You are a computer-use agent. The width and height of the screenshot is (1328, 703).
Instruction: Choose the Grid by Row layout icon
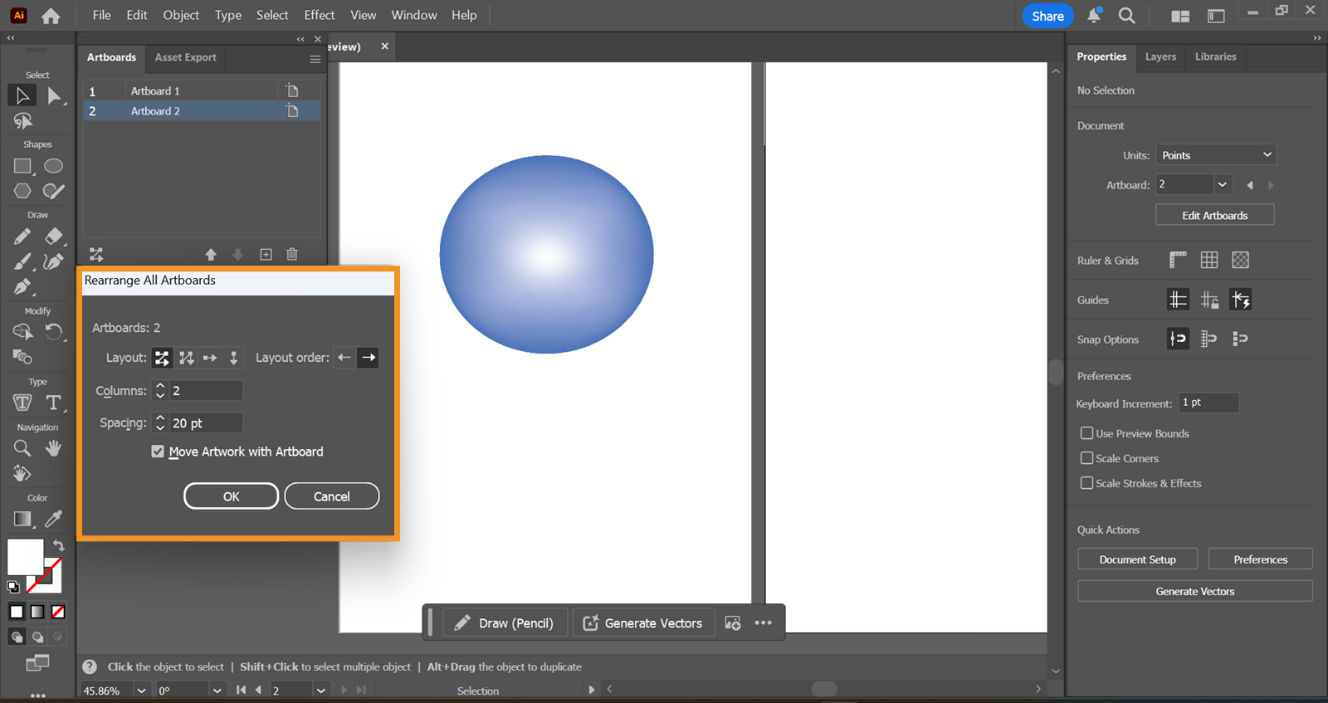(161, 357)
